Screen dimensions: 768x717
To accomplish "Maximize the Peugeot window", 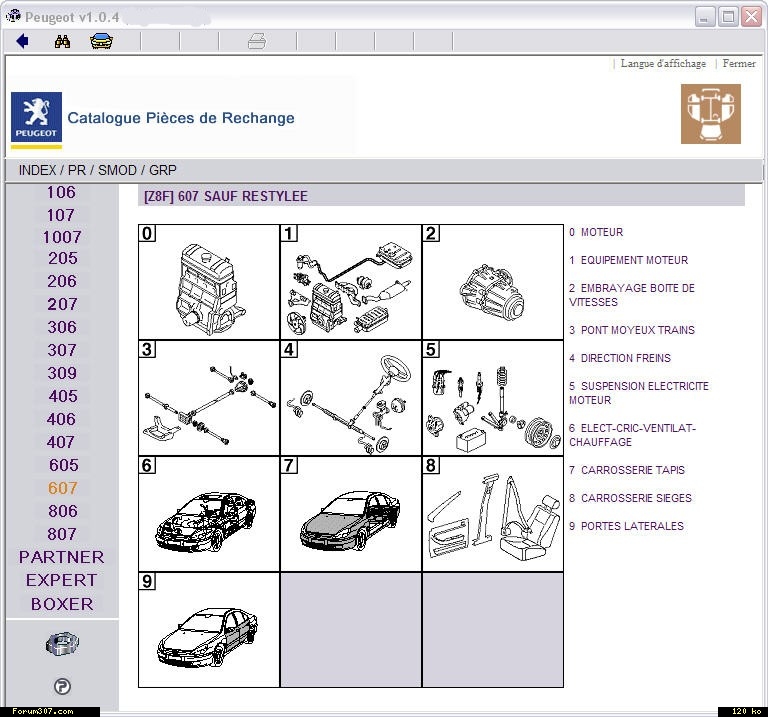I will (728, 17).
